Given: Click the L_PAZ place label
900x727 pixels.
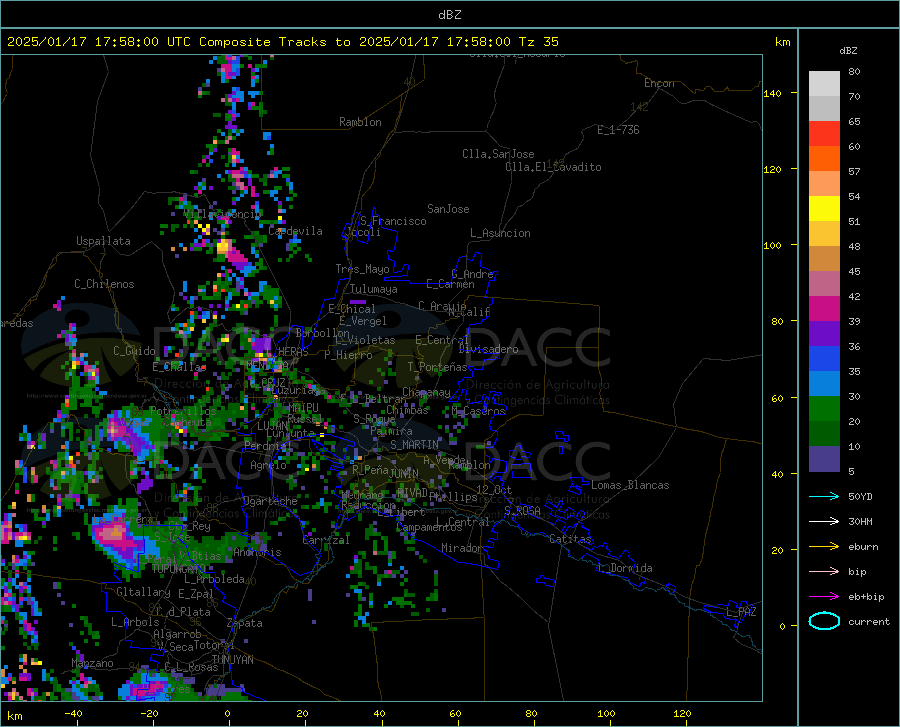Looking at the screenshot, I should click(741, 612).
